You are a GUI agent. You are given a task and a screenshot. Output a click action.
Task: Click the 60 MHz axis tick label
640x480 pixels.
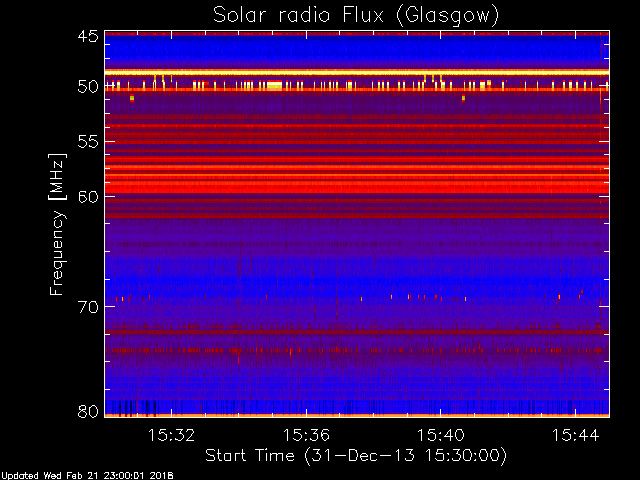click(x=88, y=197)
